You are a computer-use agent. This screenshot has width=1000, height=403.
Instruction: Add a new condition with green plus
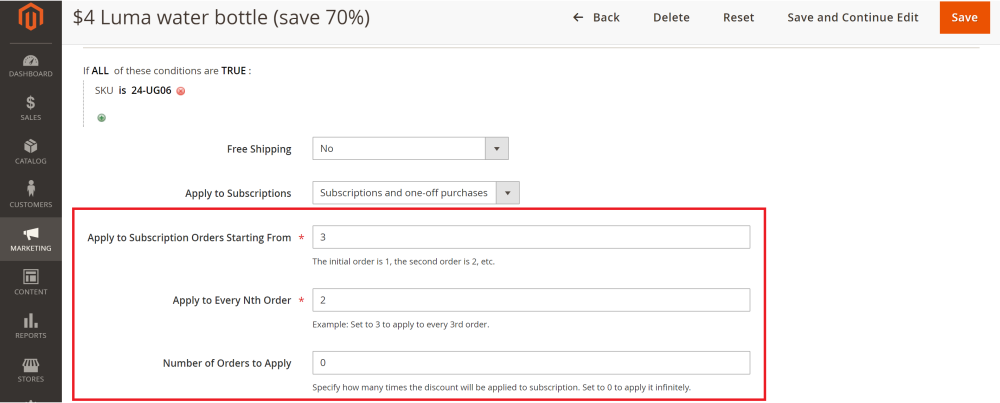point(101,117)
